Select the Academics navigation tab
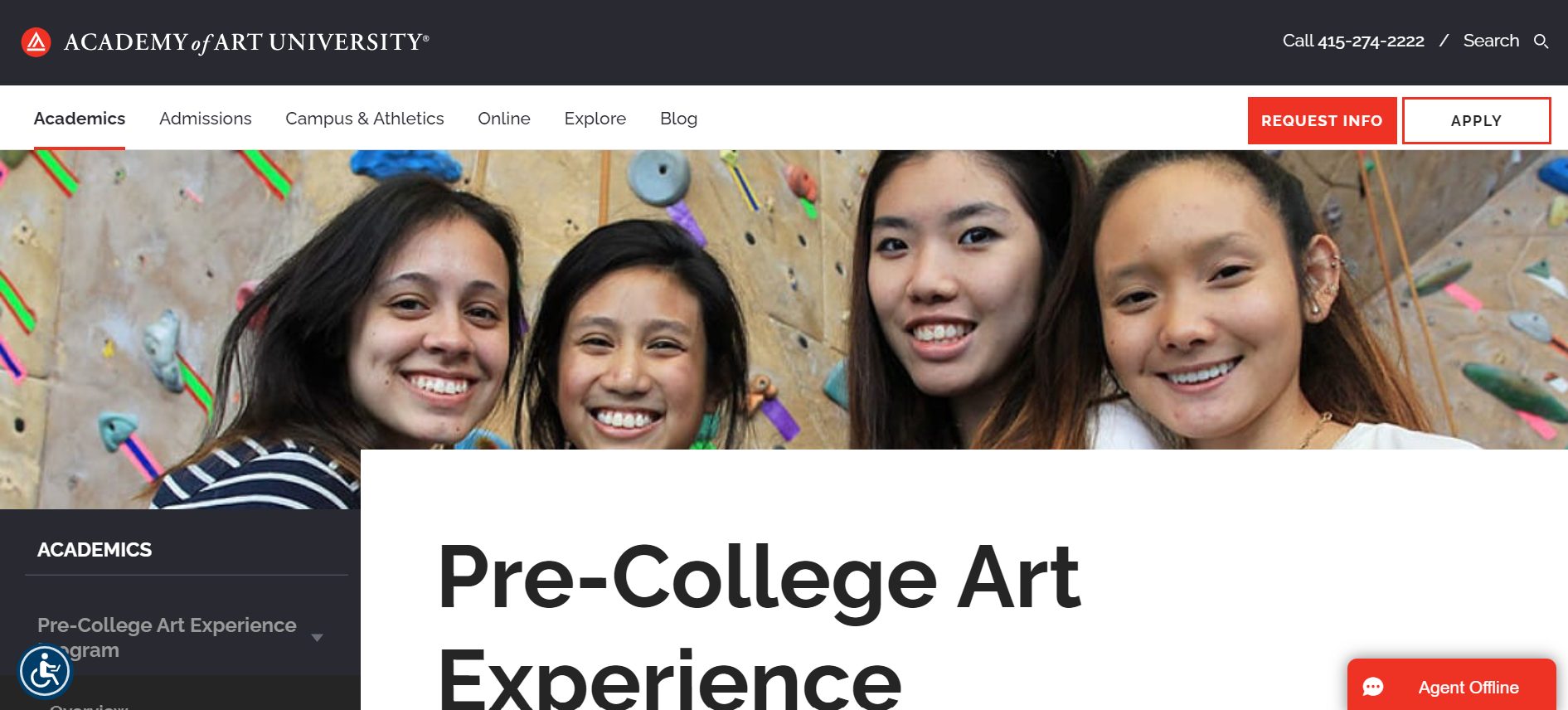 point(80,119)
